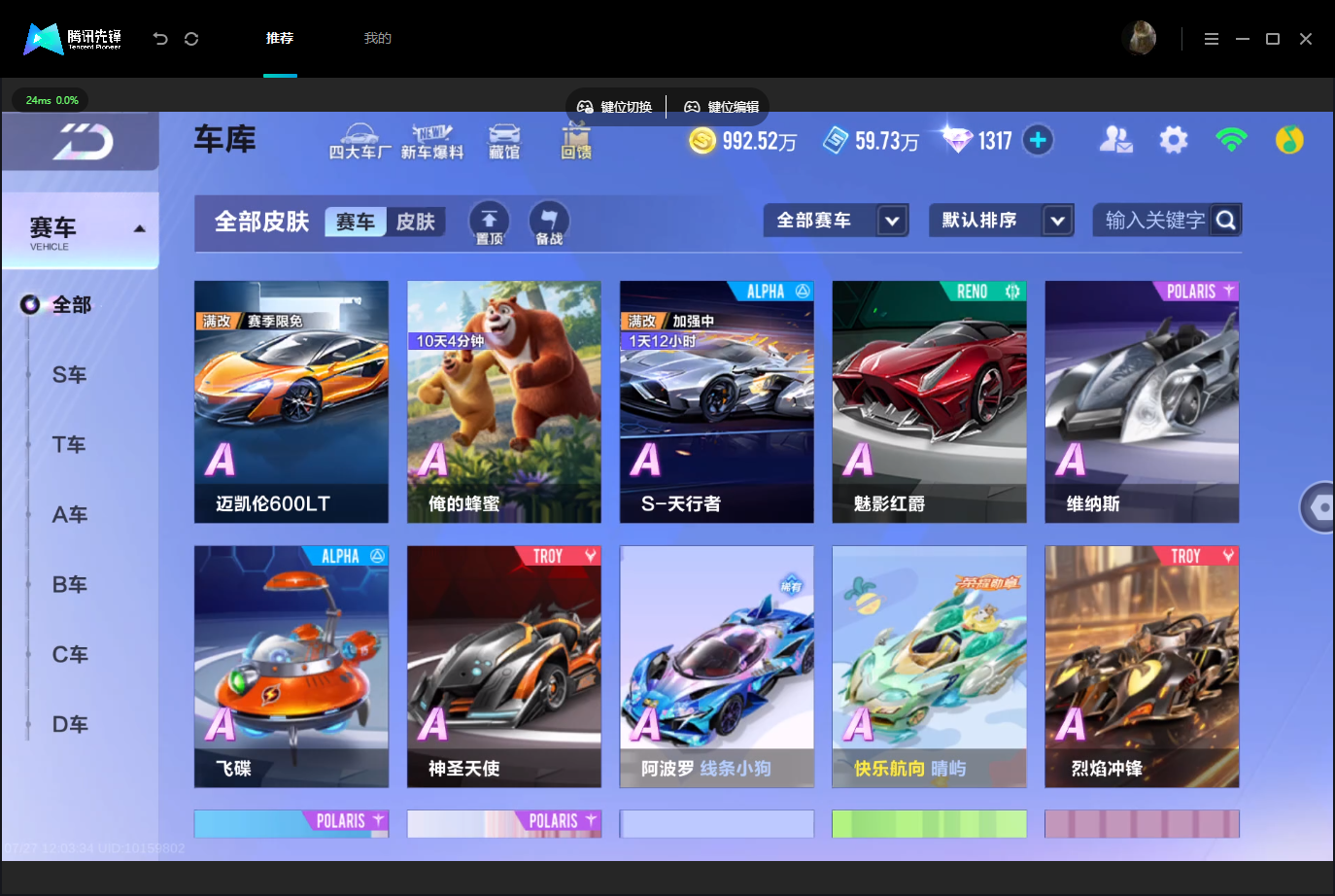Open the 回馈 gift icon
The image size is (1335, 896).
(576, 141)
